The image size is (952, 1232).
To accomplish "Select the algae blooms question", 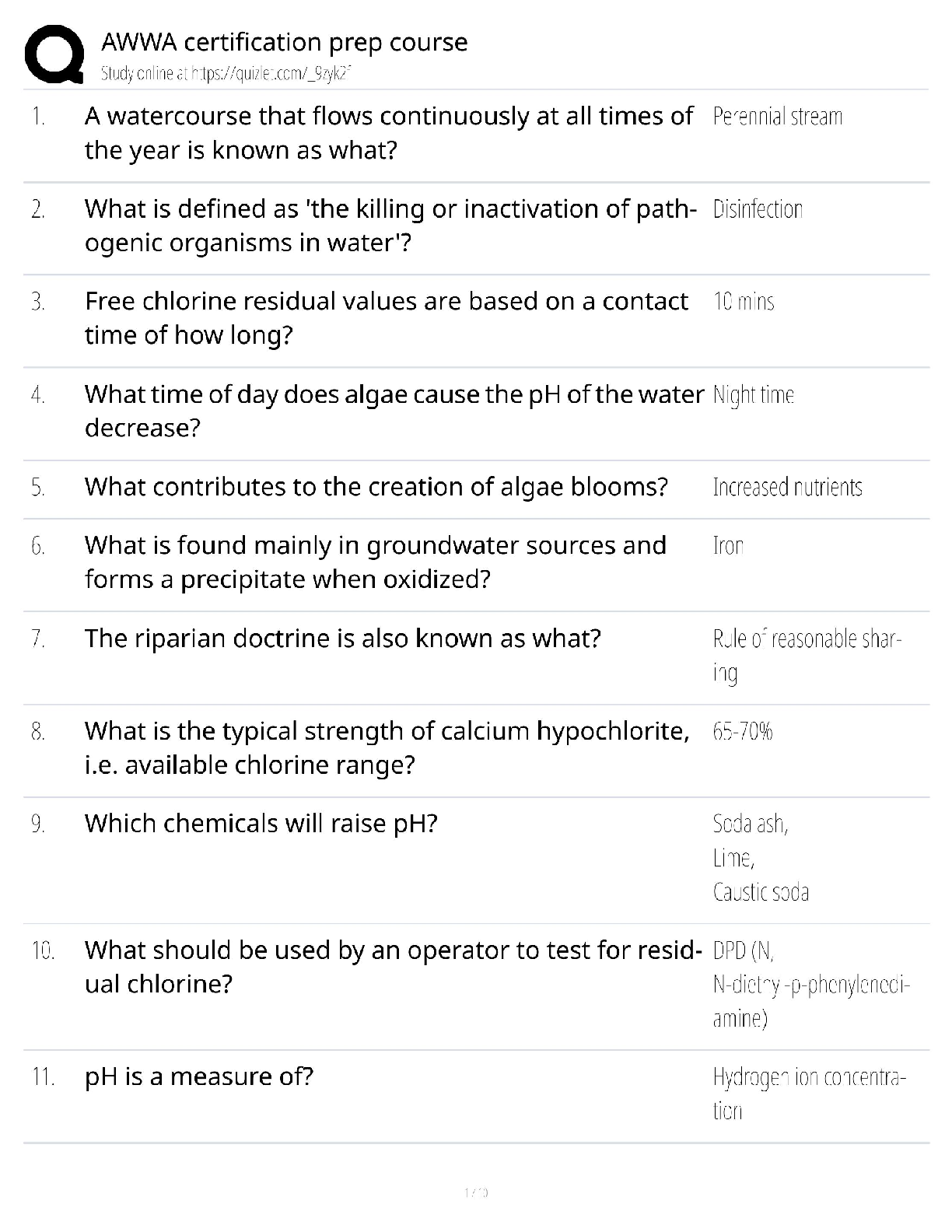I will (376, 487).
